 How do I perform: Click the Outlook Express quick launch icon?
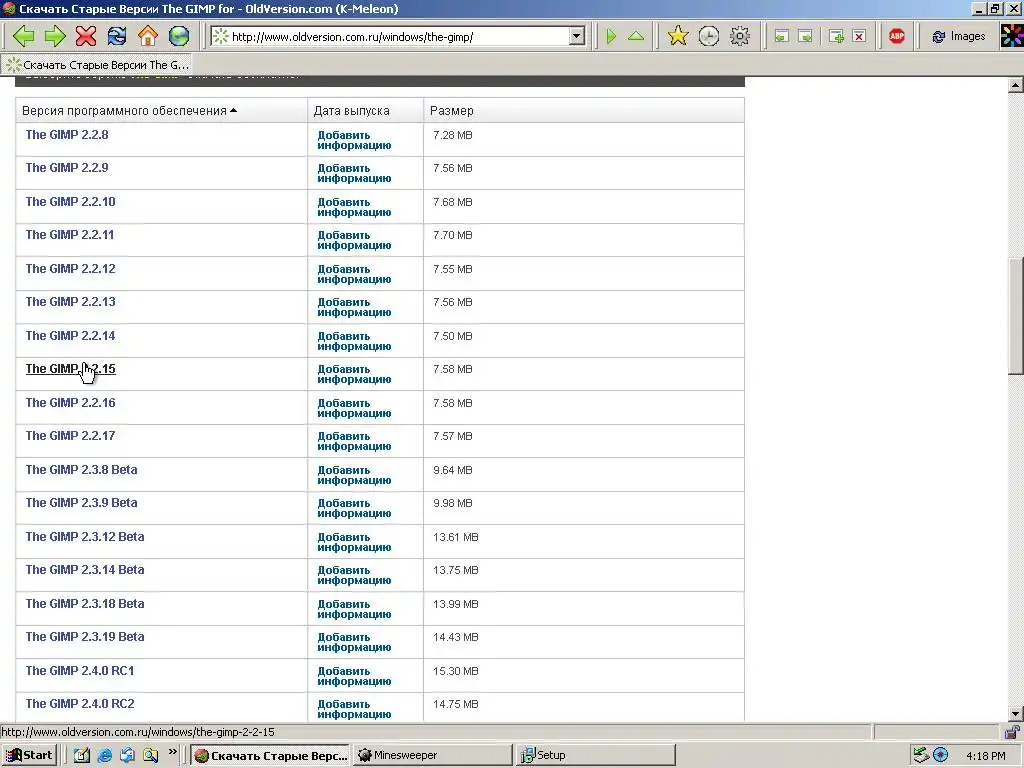[127, 756]
